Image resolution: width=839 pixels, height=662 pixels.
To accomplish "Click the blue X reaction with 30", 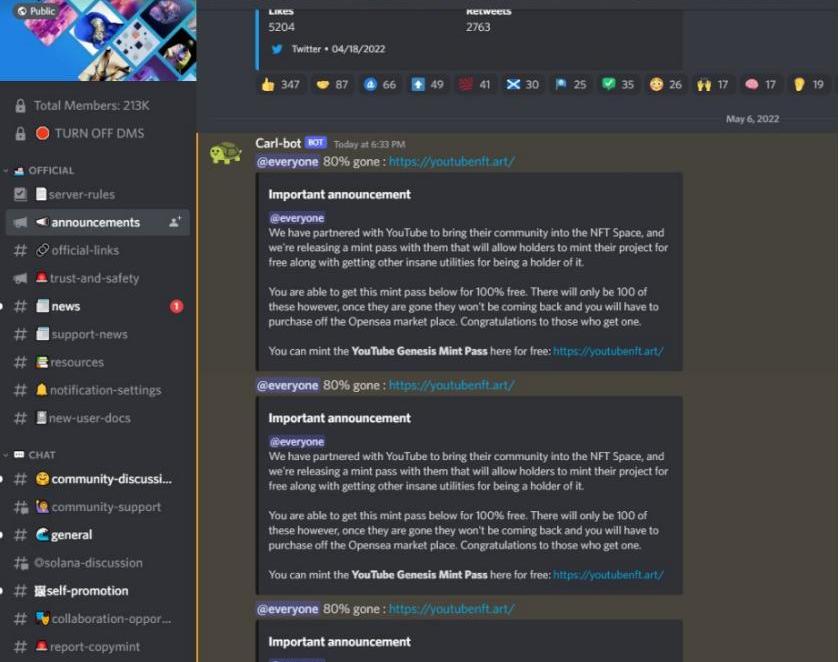I will tap(523, 85).
